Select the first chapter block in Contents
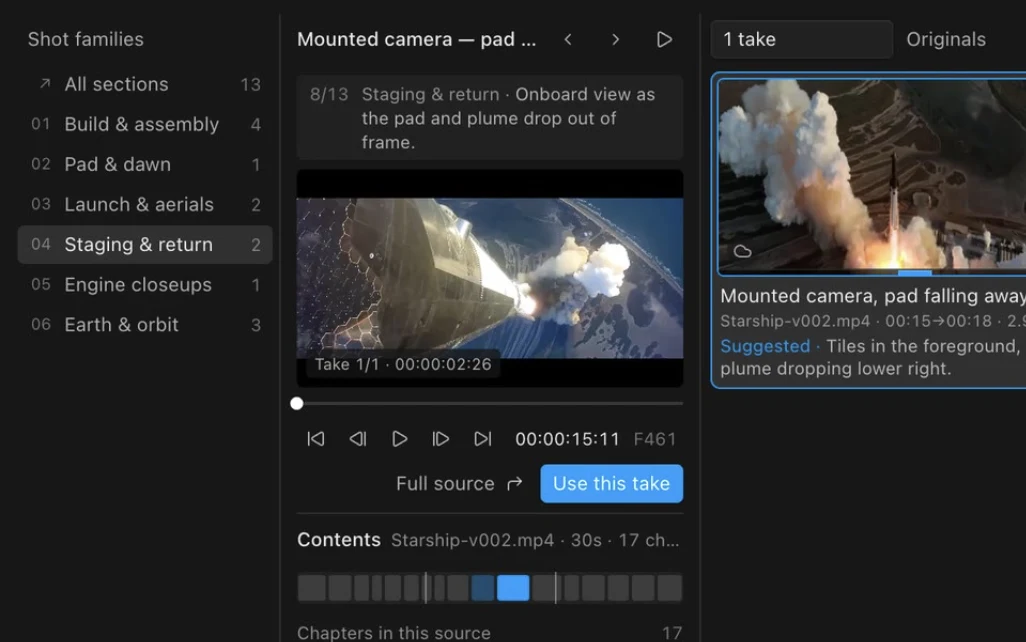Viewport: 1026px width, 642px height. click(x=311, y=588)
